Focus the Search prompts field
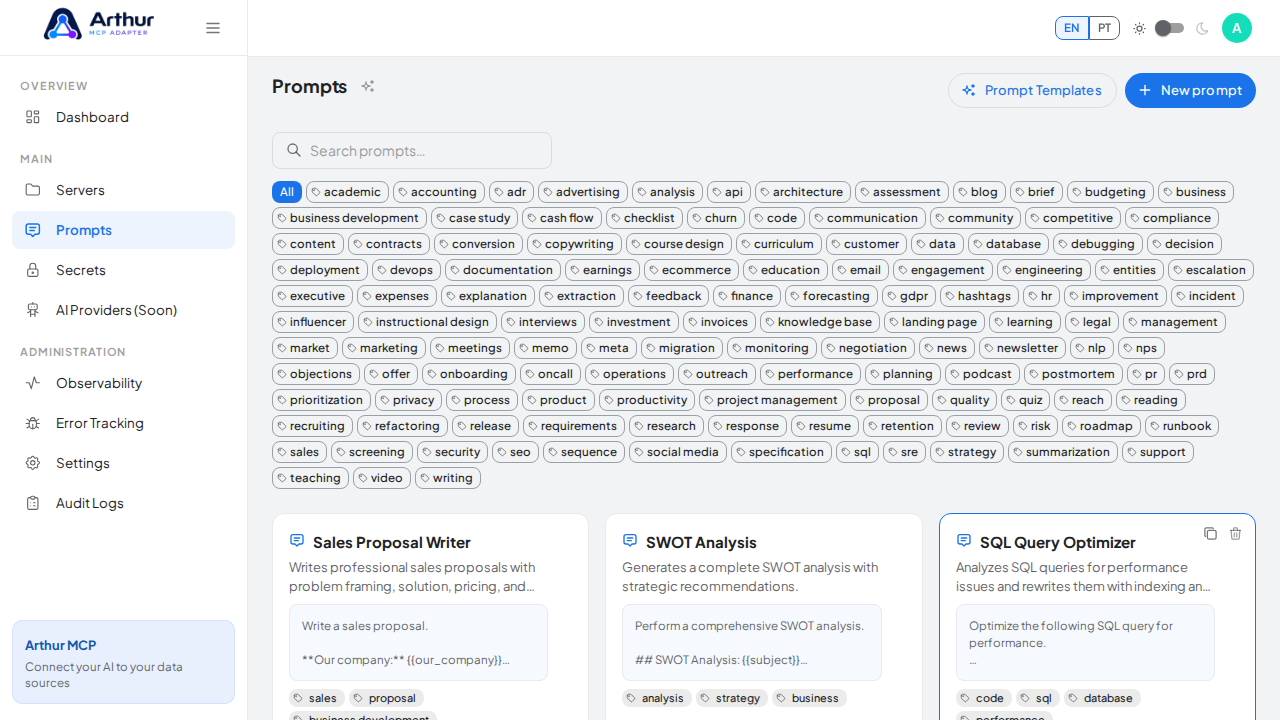Screen dimensions: 1280x720 [x=412, y=150]
